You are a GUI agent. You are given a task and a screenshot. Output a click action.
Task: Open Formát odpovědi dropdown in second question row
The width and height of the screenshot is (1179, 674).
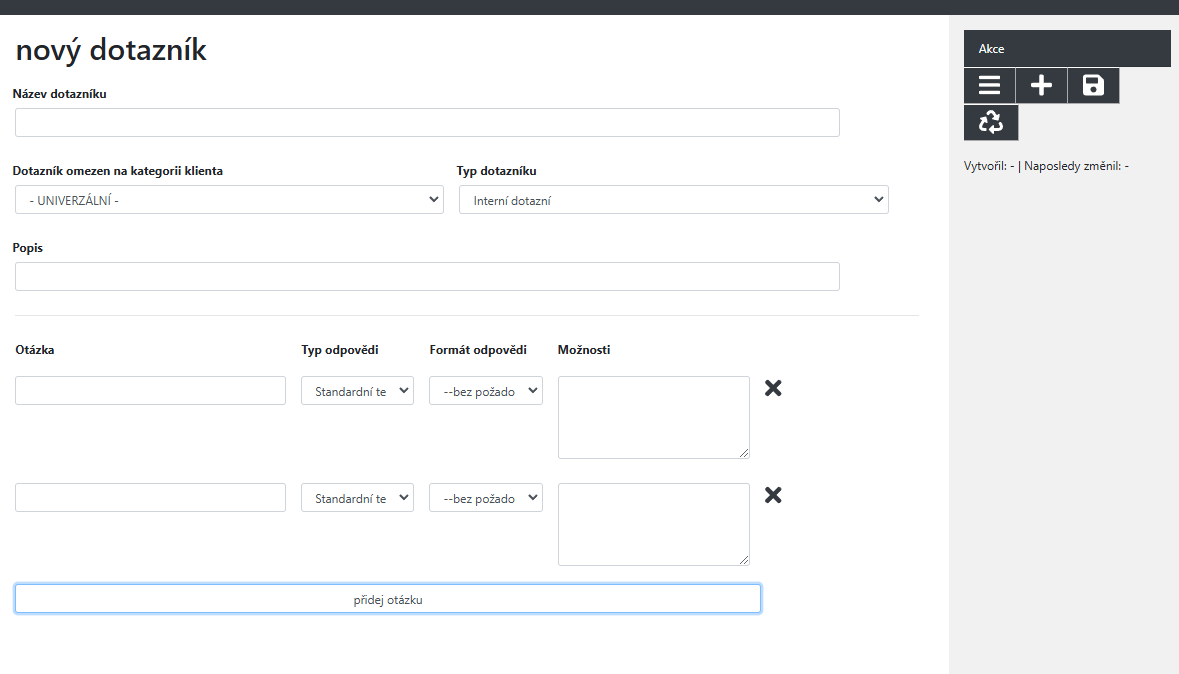pos(486,498)
